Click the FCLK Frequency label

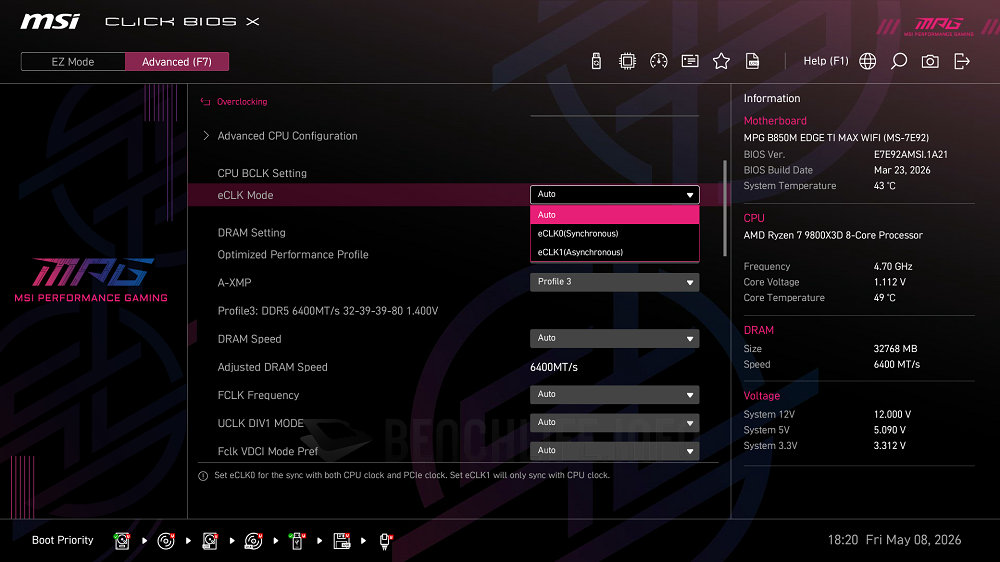click(258, 395)
